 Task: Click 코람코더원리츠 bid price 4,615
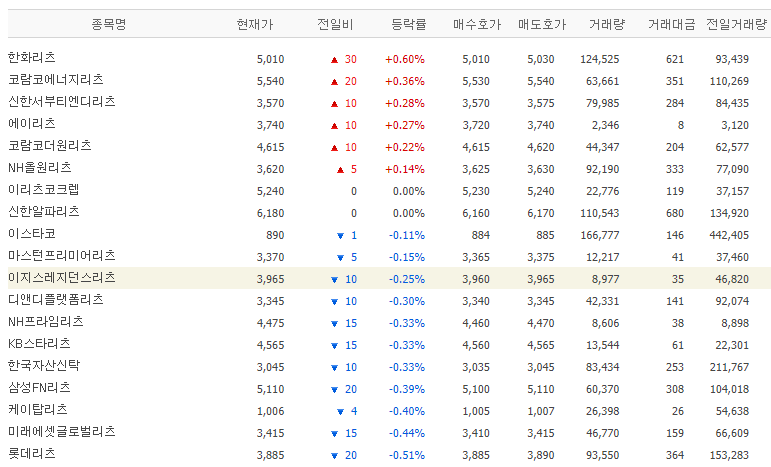tap(476, 147)
